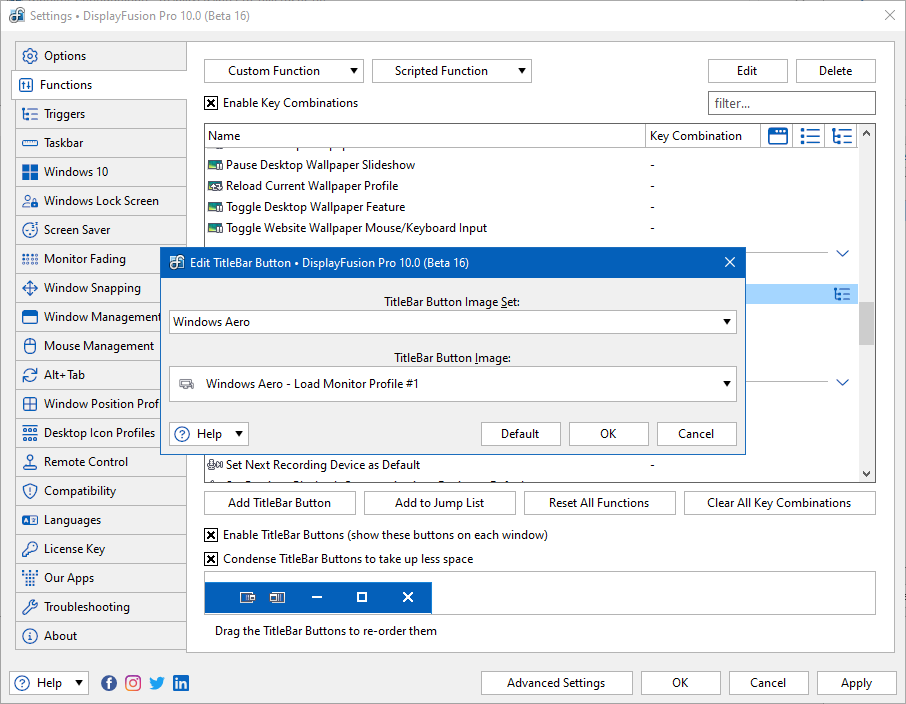Open the Help dropdown in Settings footer

click(x=49, y=683)
